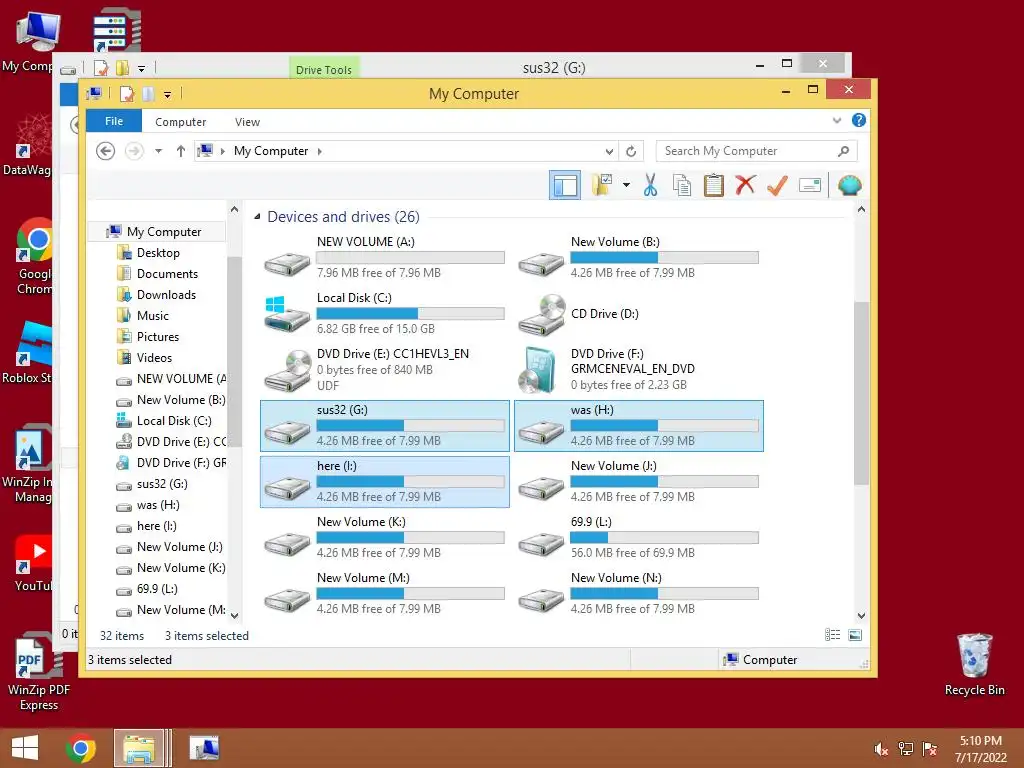The width and height of the screenshot is (1024, 768).
Task: Click the Back navigation arrow
Action: coord(105,152)
